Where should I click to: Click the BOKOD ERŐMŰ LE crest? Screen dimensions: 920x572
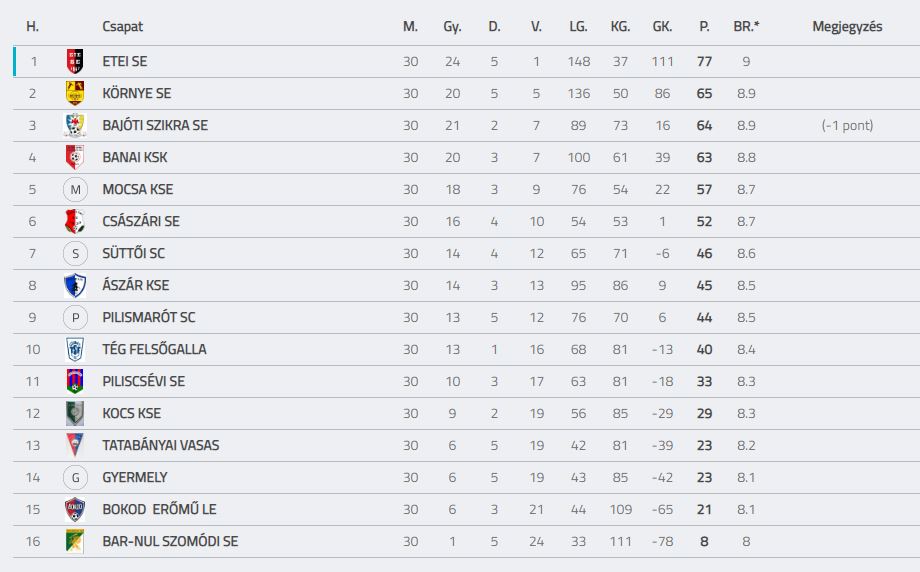pyautogui.click(x=75, y=509)
